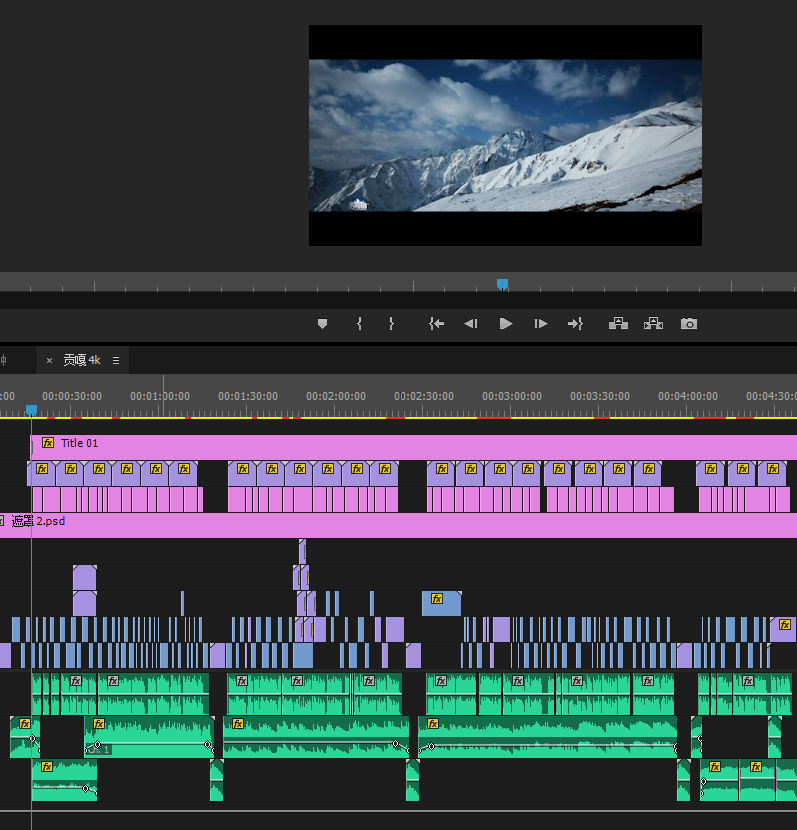Click the 00:01:00:00 ruler timecode
797x830 pixels.
pyautogui.click(x=160, y=396)
